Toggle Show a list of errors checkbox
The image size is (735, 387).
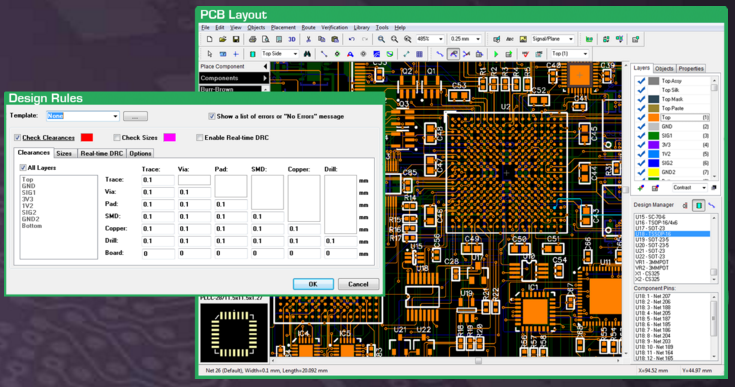[212, 116]
